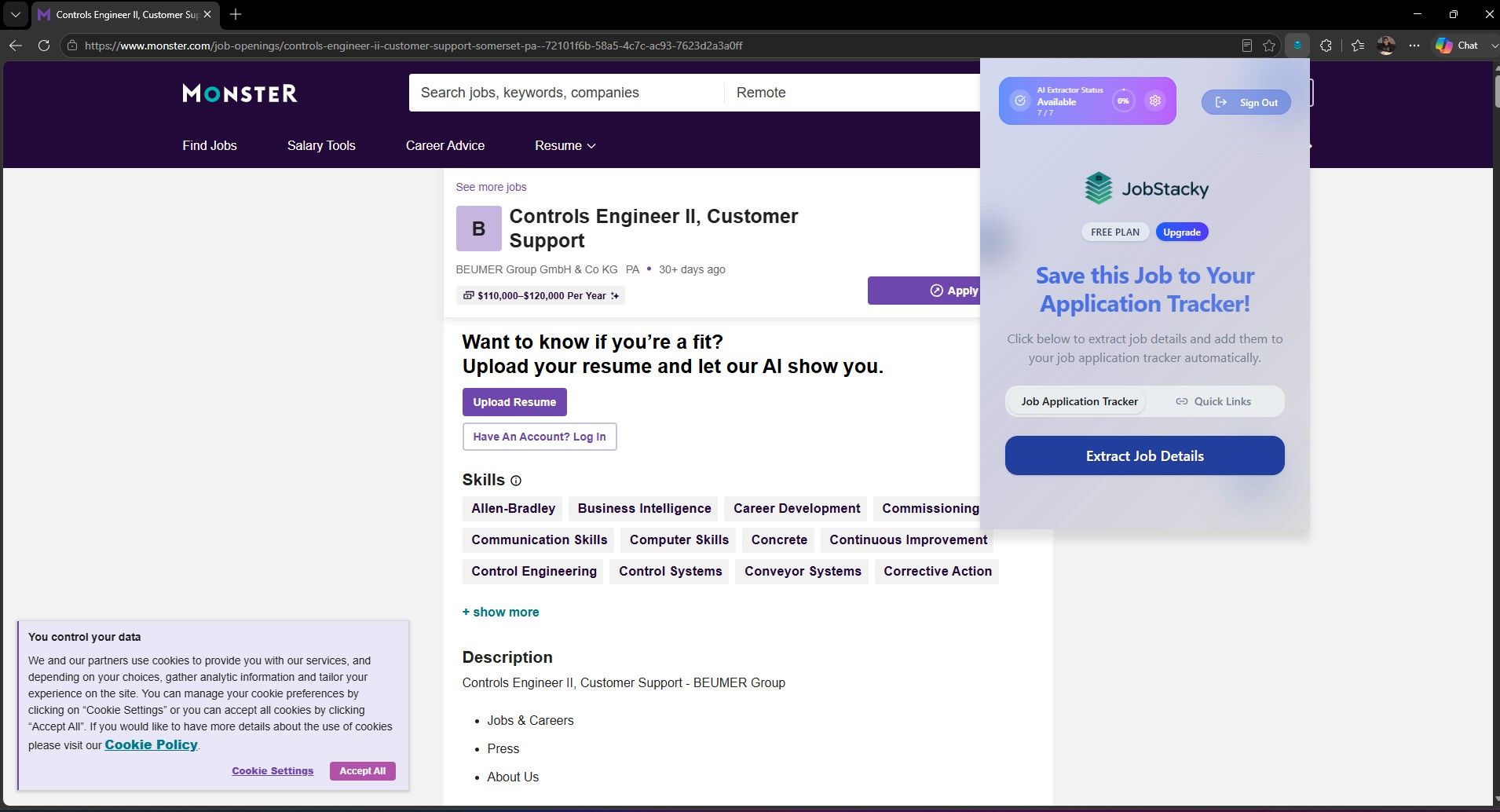Select the Control Engineering tag
Image resolution: width=1500 pixels, height=812 pixels.
534,571
